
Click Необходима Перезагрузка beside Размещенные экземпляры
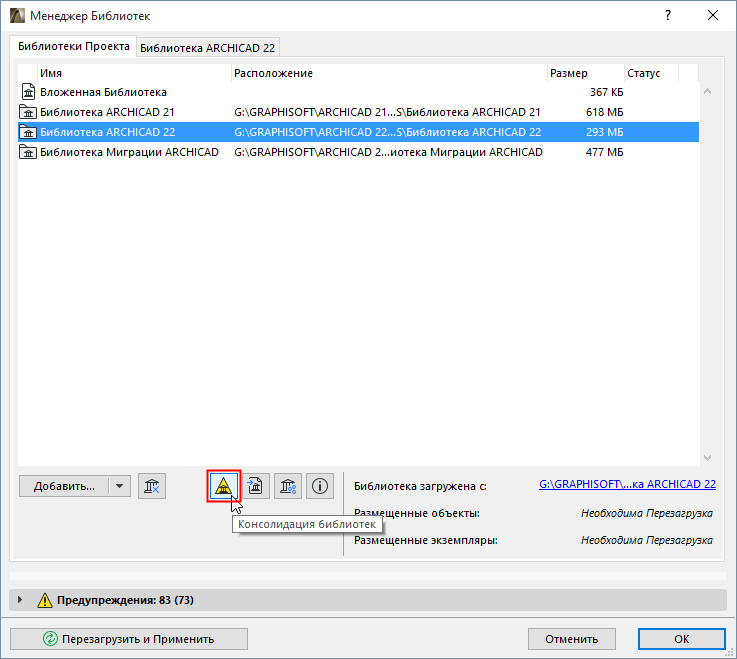(647, 541)
